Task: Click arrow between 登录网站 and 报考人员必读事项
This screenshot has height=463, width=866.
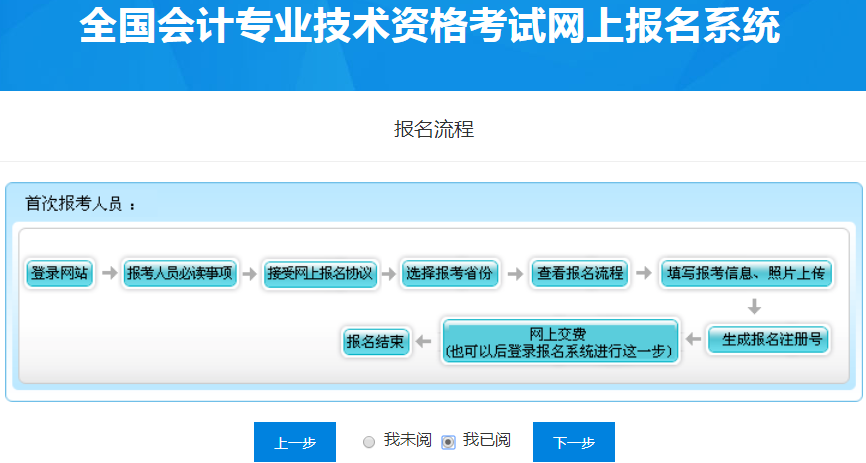Action: pyautogui.click(x=108, y=273)
